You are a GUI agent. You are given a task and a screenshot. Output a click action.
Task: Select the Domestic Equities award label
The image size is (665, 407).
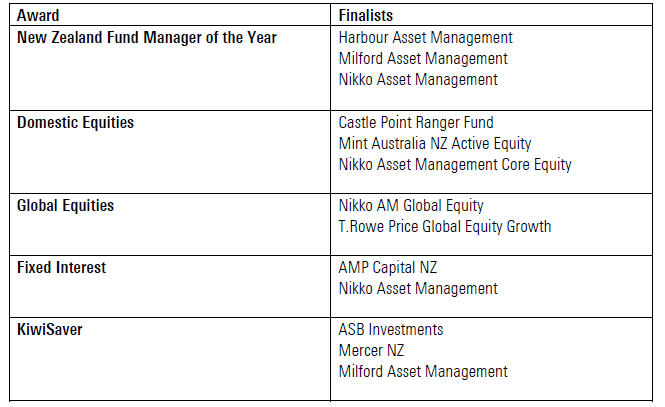tap(75, 122)
